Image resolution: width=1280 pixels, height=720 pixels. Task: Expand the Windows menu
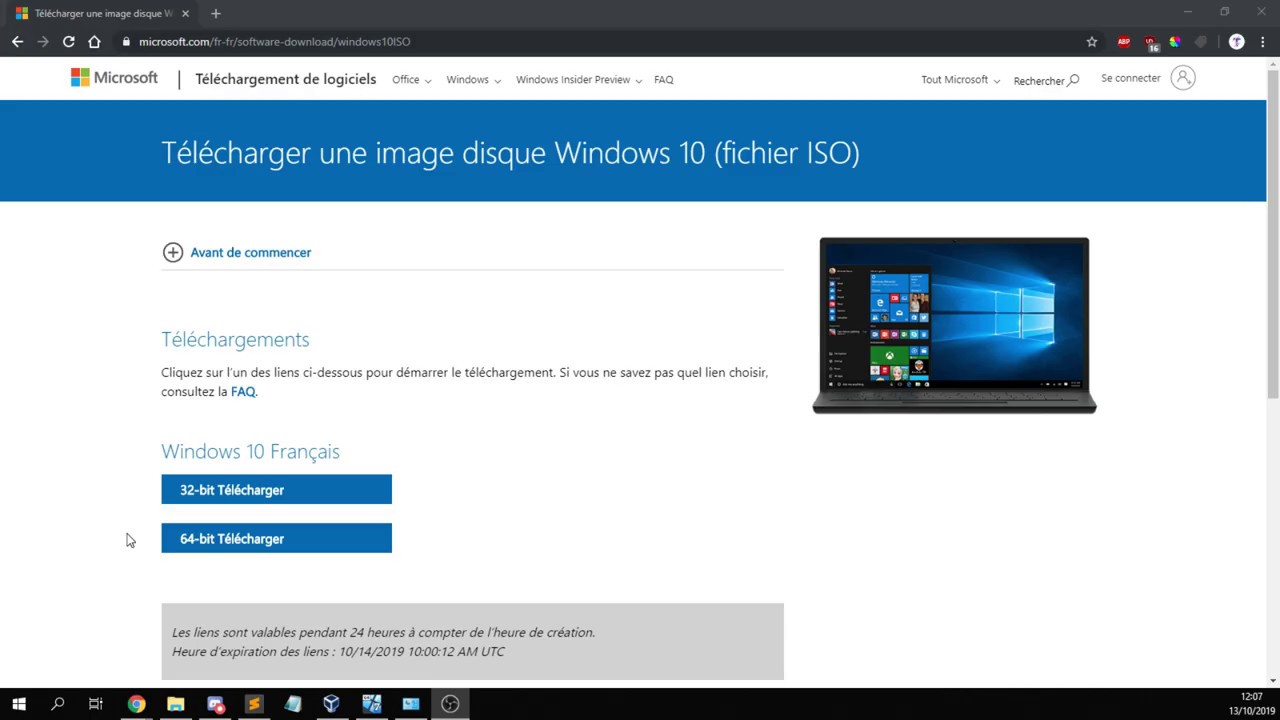coord(473,80)
